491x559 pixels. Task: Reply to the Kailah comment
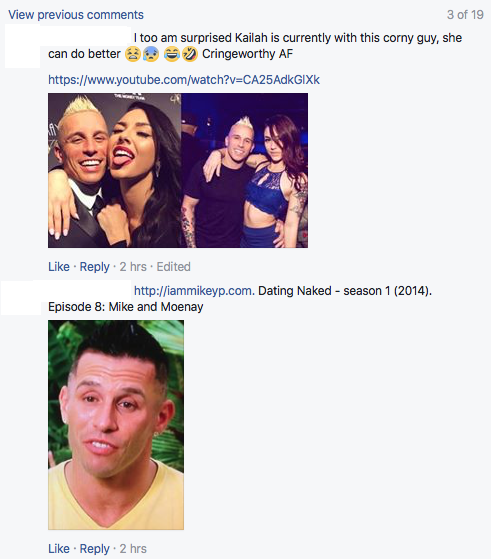pos(94,267)
